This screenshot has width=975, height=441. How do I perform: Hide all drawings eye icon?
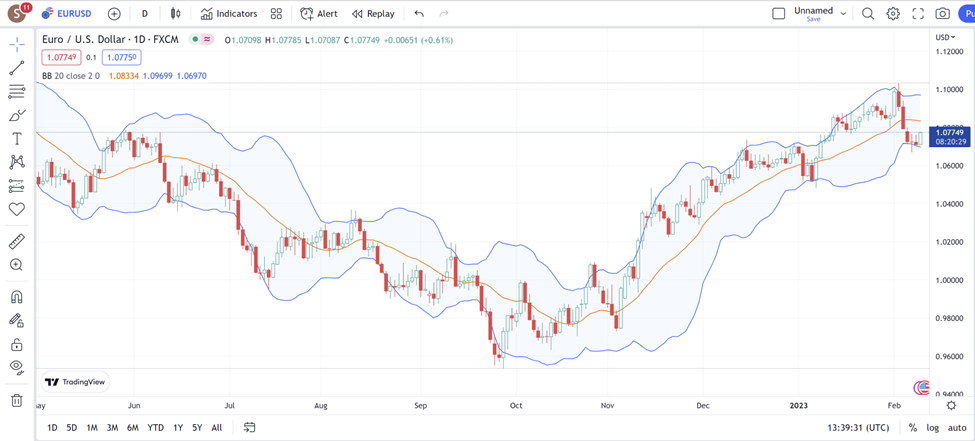coord(17,368)
